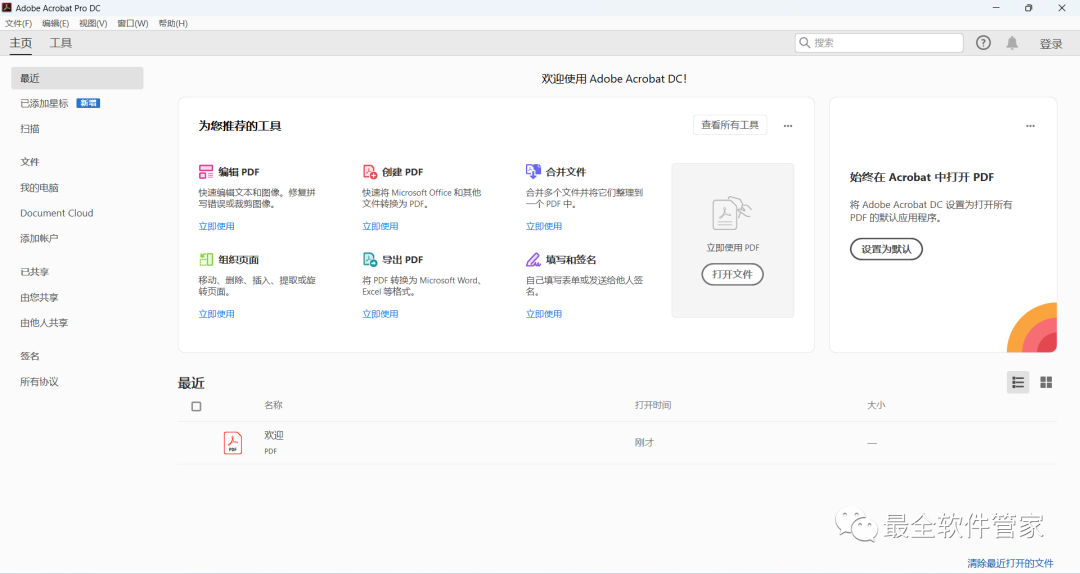Open the 窗口(W) menu
Screen dimensions: 1080x574
click(x=133, y=23)
